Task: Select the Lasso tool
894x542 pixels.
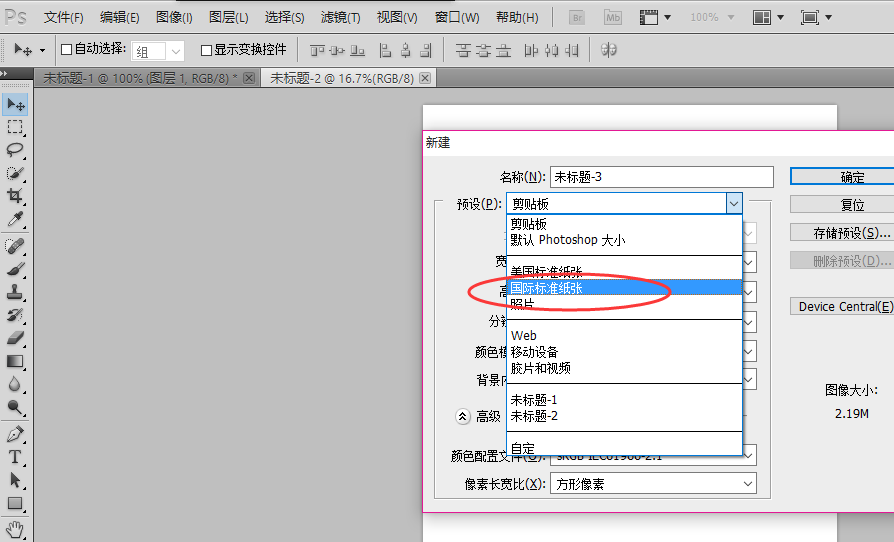Action: coord(15,150)
